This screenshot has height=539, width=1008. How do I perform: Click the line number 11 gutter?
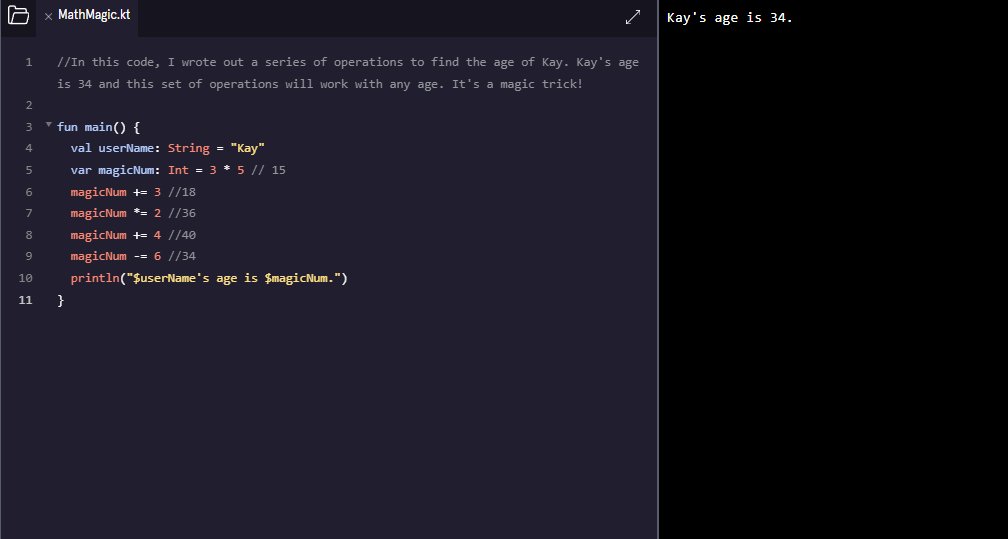coord(25,300)
